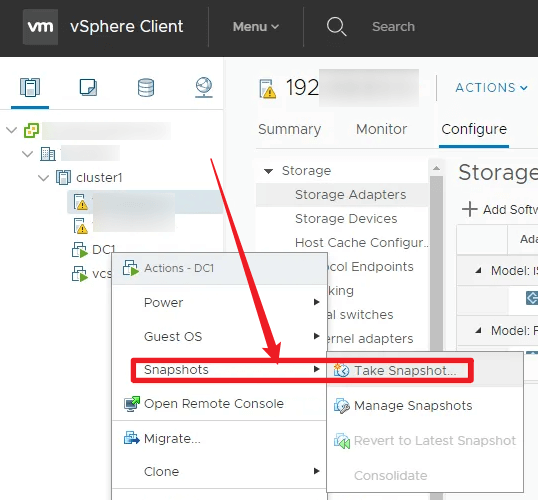
Task: Select Storage Devices in configure list
Action: coord(346,219)
